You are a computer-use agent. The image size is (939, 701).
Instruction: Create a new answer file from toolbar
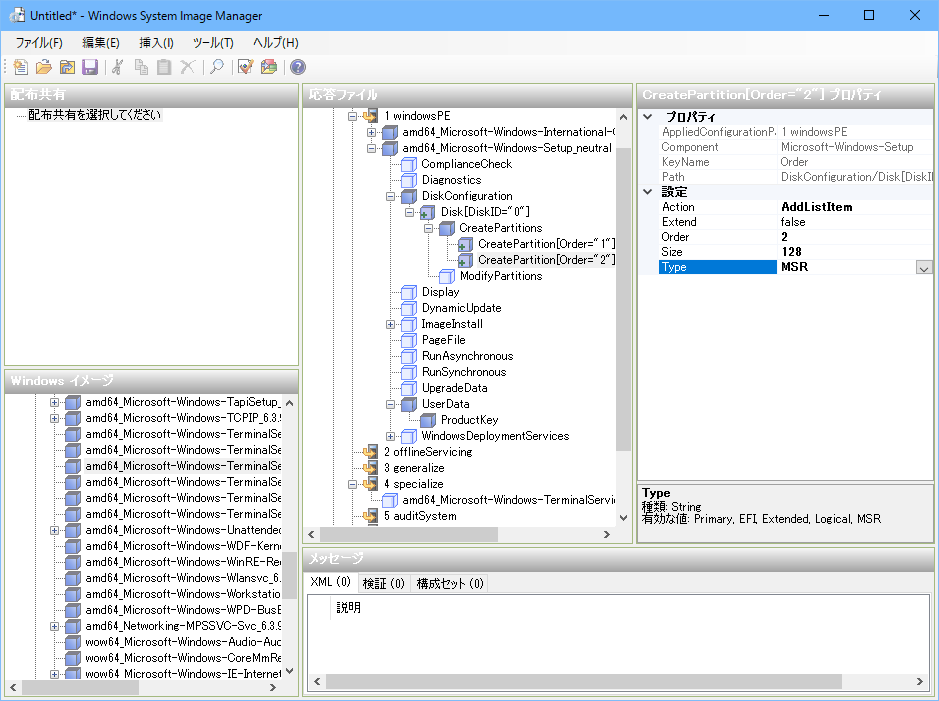click(x=20, y=67)
